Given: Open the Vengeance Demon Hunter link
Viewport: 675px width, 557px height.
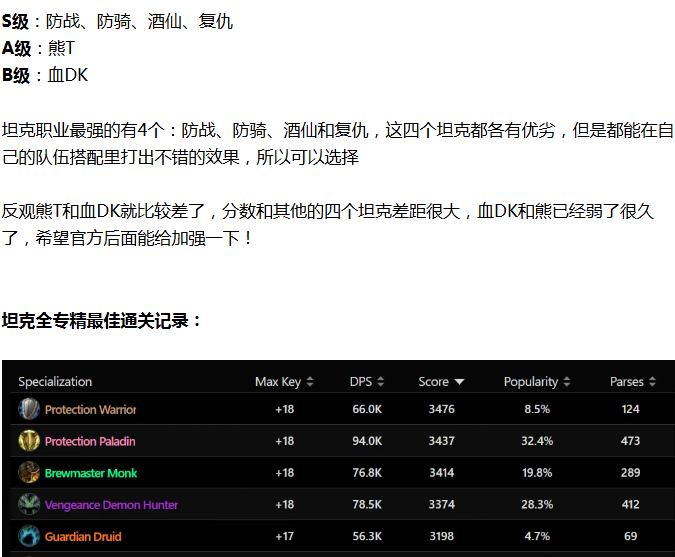Looking at the screenshot, I should pyautogui.click(x=111, y=505).
